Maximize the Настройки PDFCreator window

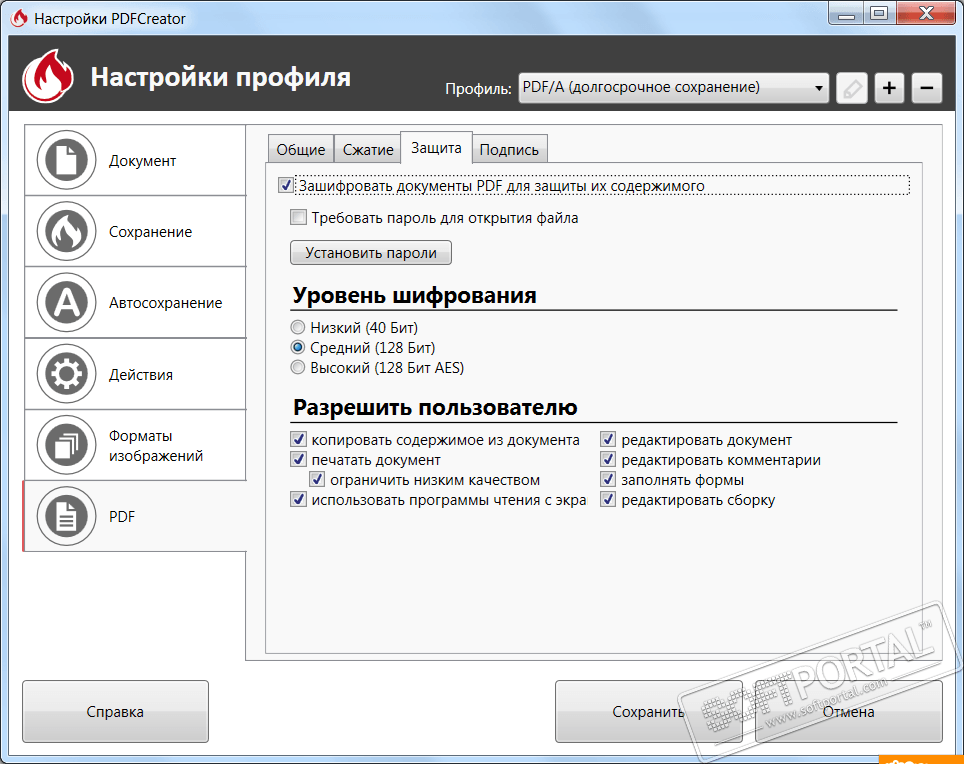coord(880,14)
